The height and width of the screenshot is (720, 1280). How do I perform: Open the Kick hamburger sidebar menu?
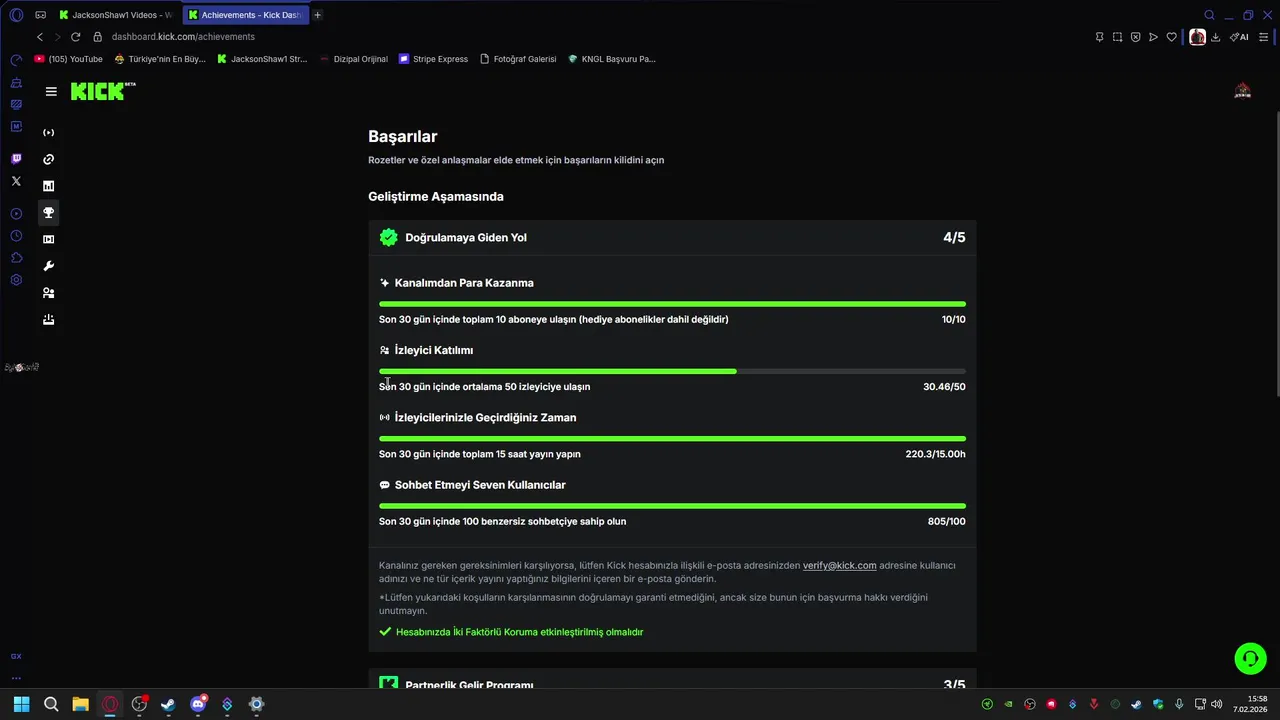[51, 92]
